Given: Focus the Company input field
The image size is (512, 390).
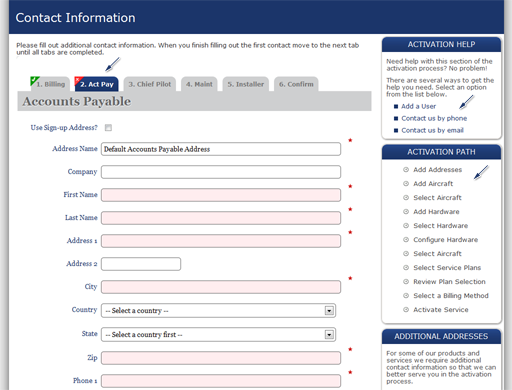Looking at the screenshot, I should 221,172.
